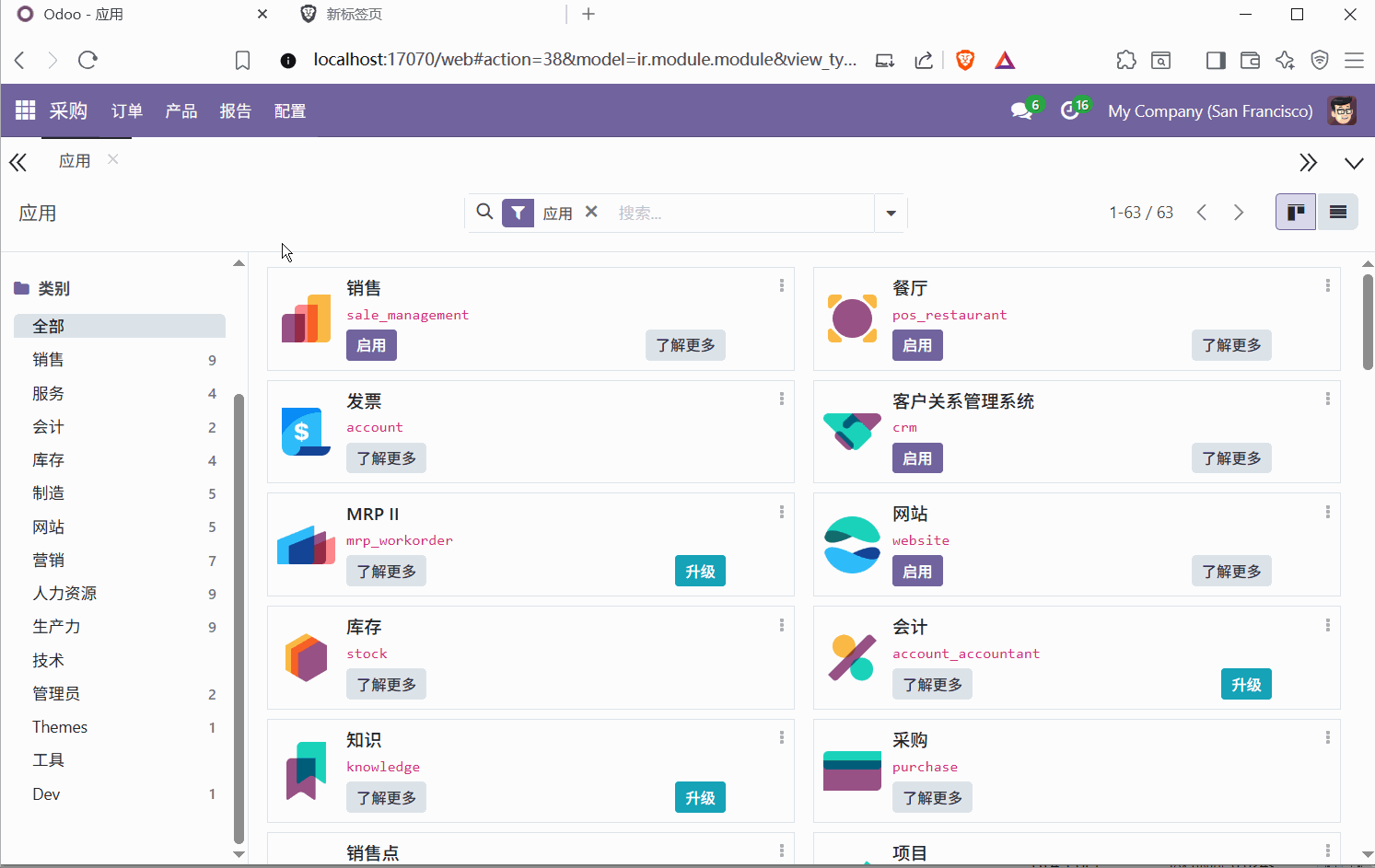Click the 客户关系管理系统 app icon
Screen dimensions: 1375x868
point(852,432)
